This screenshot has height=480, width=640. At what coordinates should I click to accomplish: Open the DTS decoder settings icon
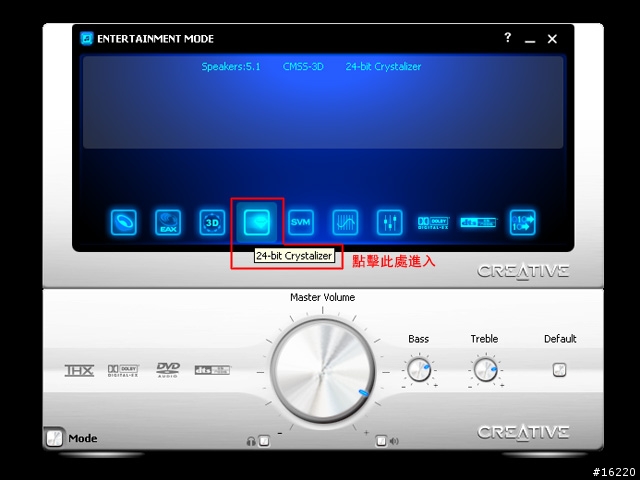[478, 222]
